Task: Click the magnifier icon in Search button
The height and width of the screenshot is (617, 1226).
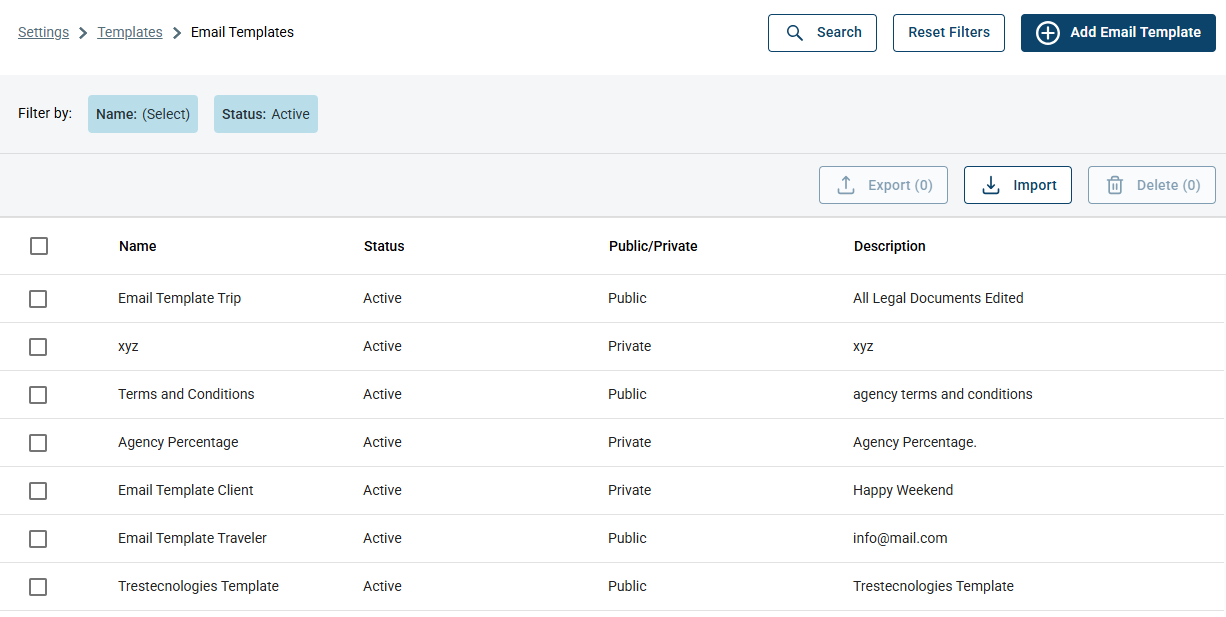Action: pyautogui.click(x=795, y=32)
